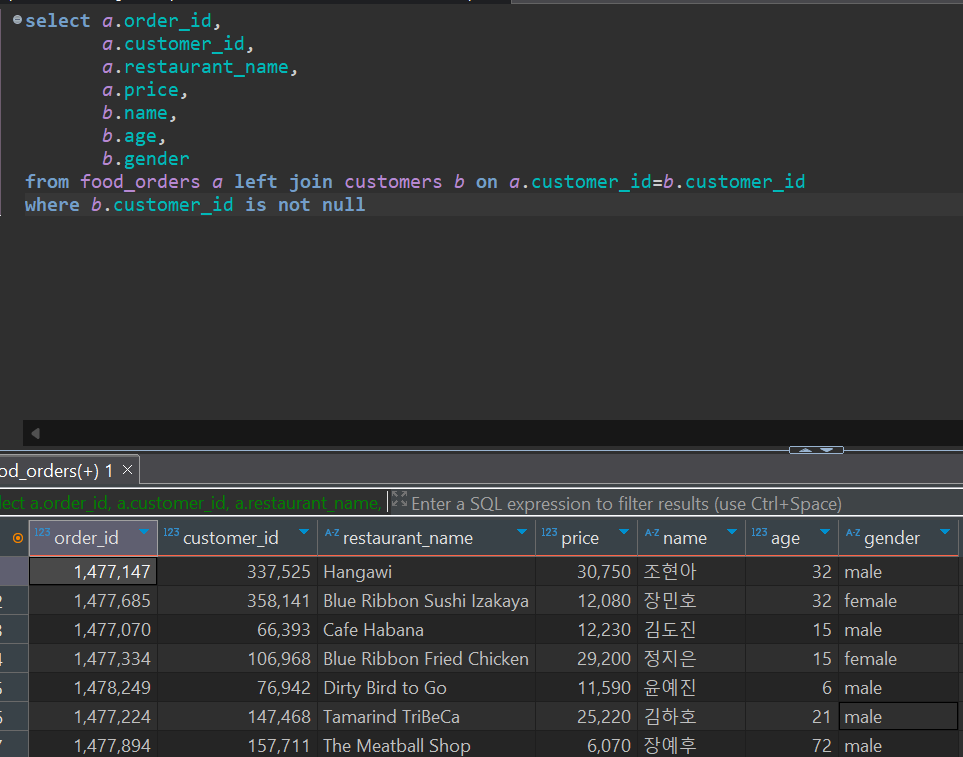Click the up chevron to enlarge results panel

807,452
